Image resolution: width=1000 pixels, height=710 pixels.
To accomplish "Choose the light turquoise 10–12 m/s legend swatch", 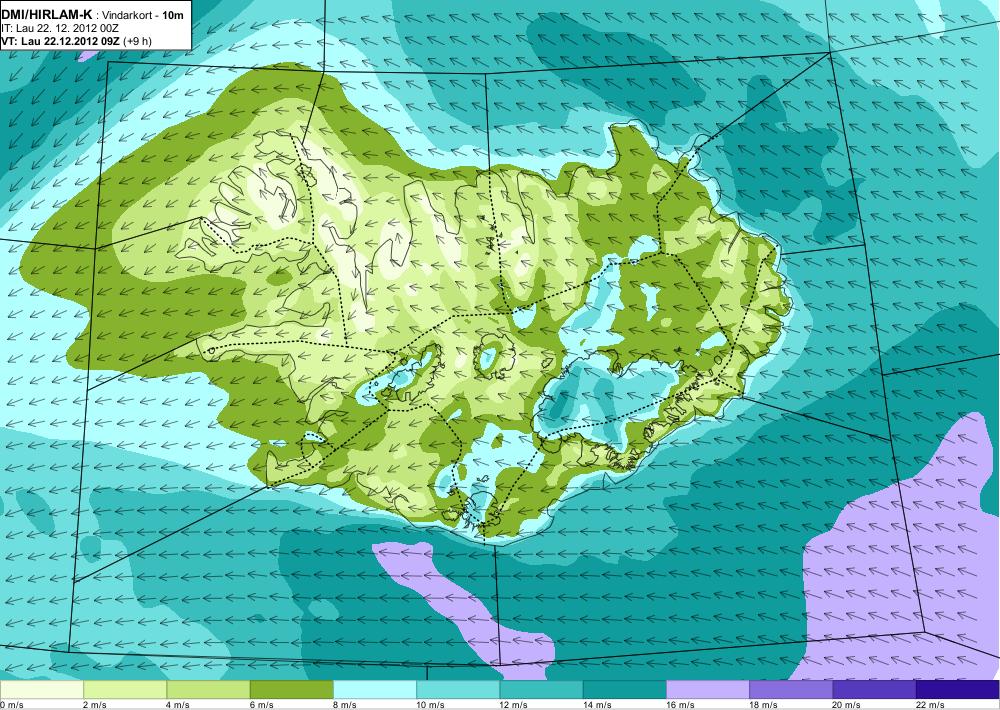I will point(458,690).
